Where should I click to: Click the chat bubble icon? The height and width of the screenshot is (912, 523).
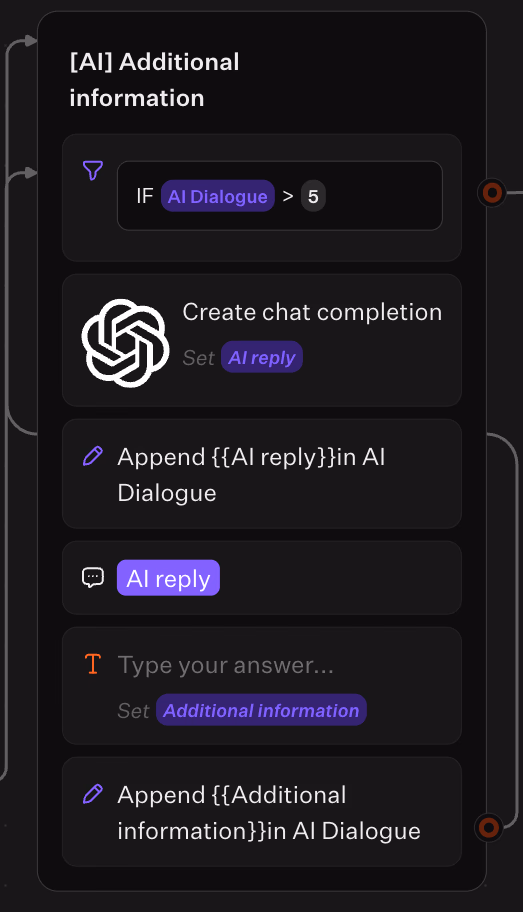tap(93, 578)
